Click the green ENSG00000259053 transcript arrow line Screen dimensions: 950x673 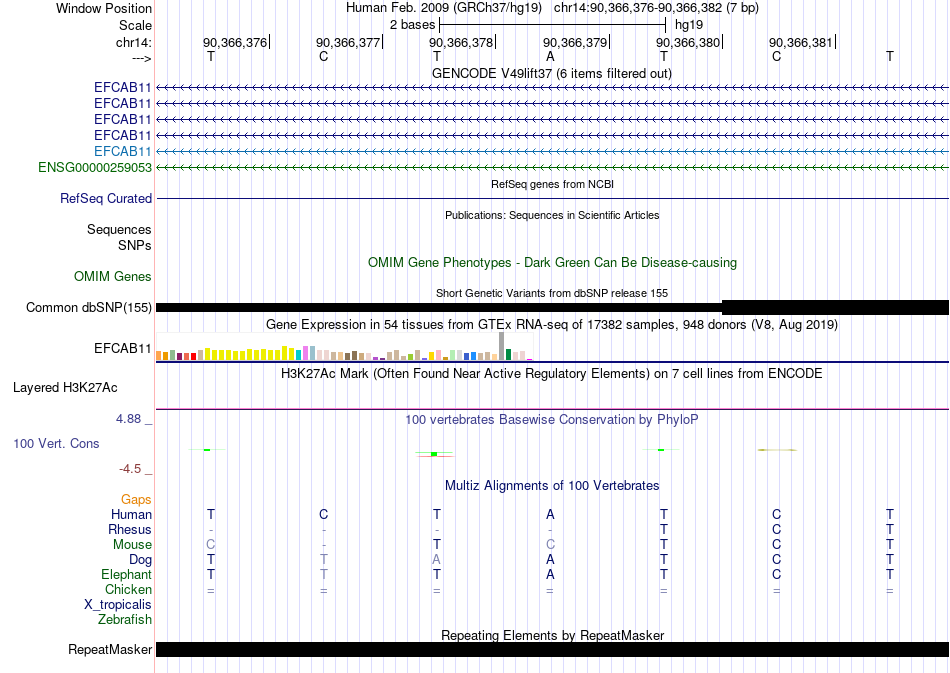tap(552, 167)
